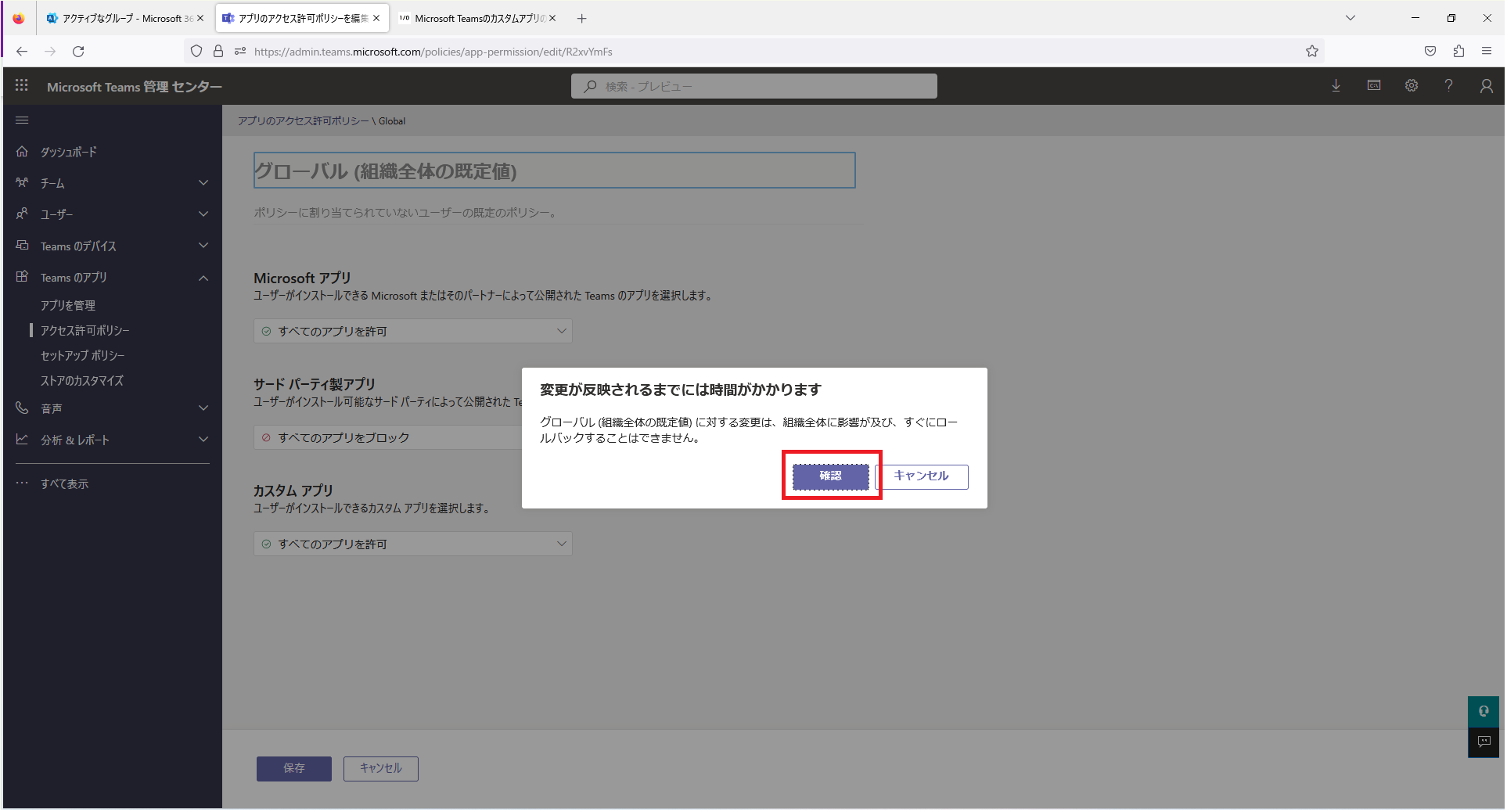Click the Teams のデバイス device icon
1507x812 pixels.
click(22, 245)
